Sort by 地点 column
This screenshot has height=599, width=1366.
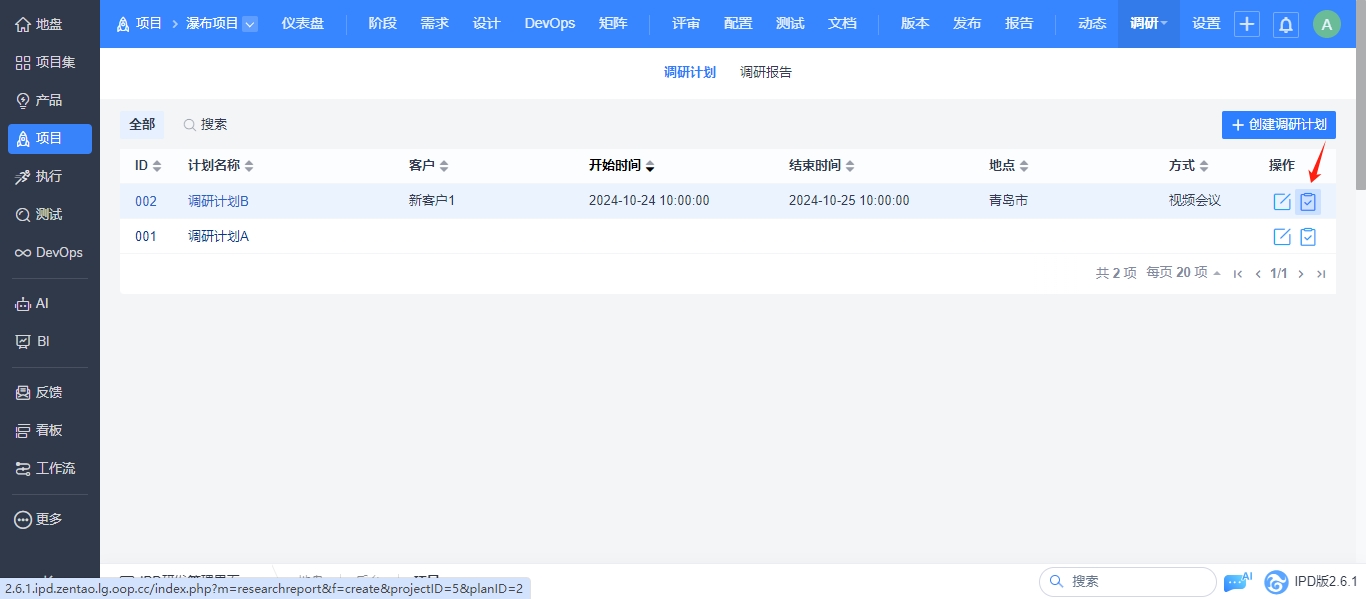[x=1009, y=165]
